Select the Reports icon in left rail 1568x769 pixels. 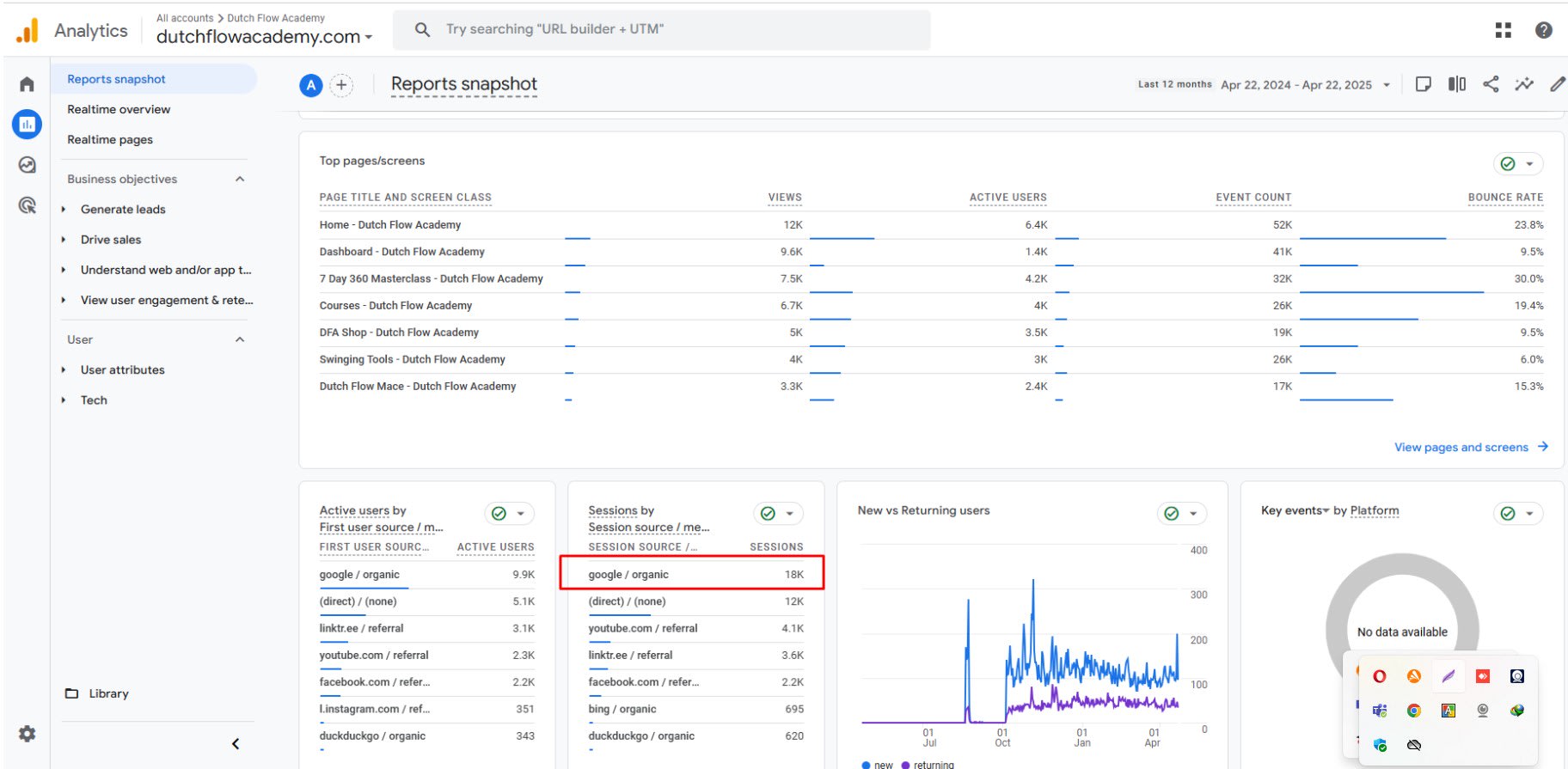point(27,125)
